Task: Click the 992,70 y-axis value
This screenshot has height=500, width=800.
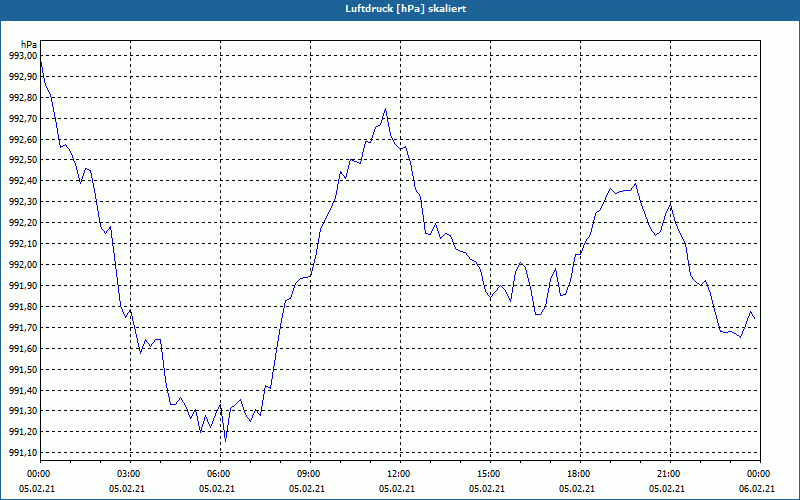Action: pos(23,118)
